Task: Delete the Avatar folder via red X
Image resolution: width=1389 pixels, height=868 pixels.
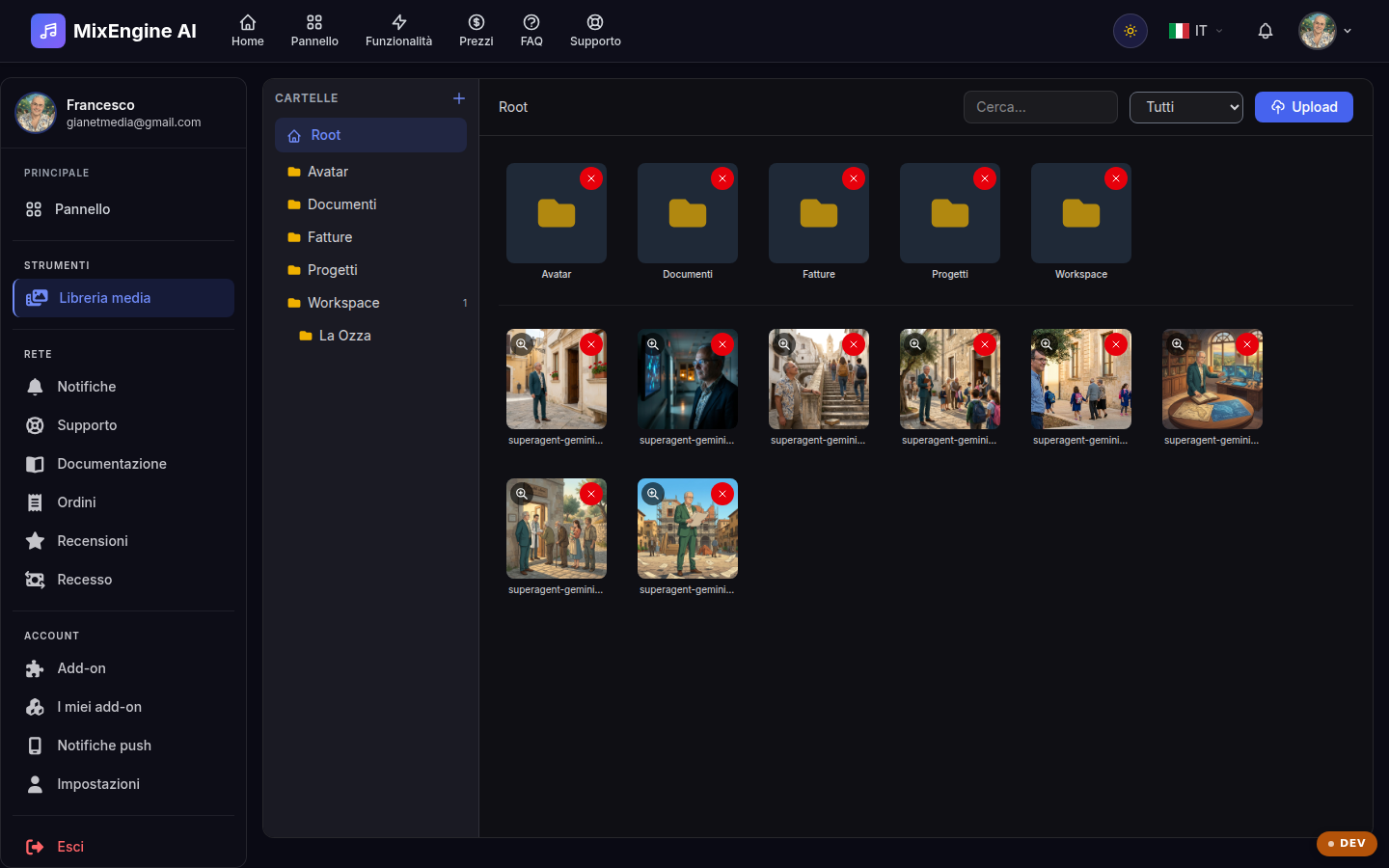Action: (591, 178)
